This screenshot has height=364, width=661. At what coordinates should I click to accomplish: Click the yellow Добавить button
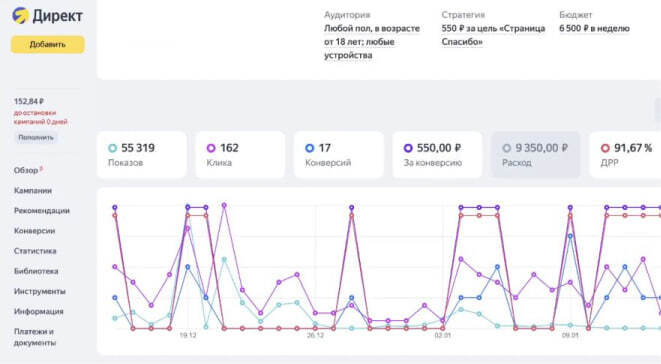pos(48,44)
